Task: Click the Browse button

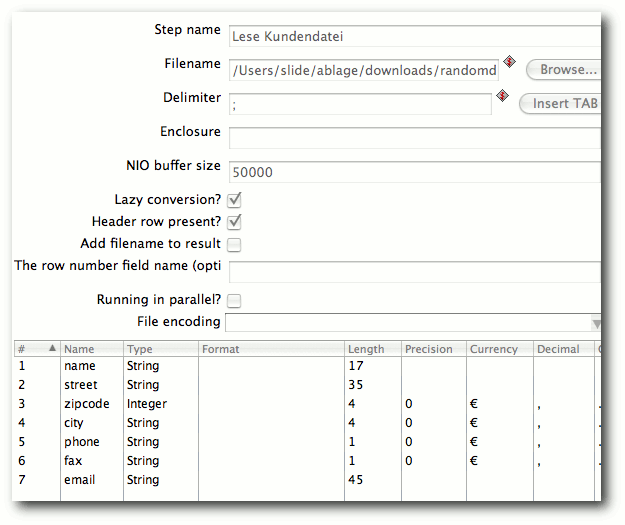Action: point(564,70)
